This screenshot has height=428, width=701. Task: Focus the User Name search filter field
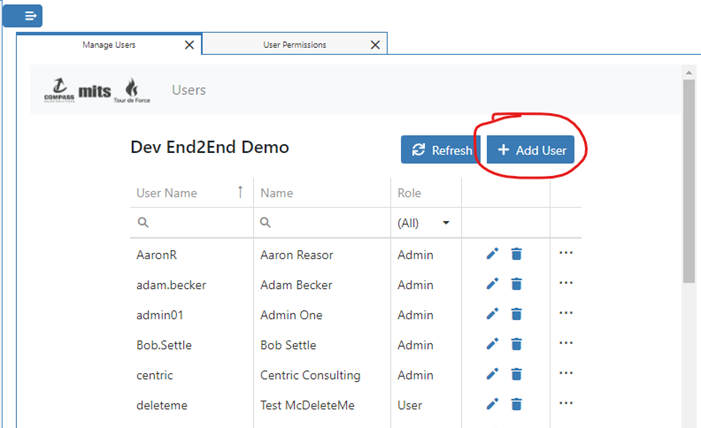pyautogui.click(x=191, y=222)
